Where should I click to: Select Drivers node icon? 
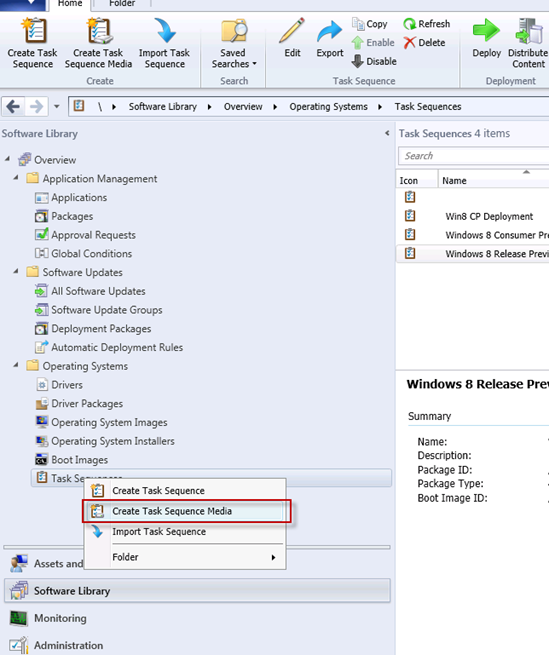[x=41, y=385]
